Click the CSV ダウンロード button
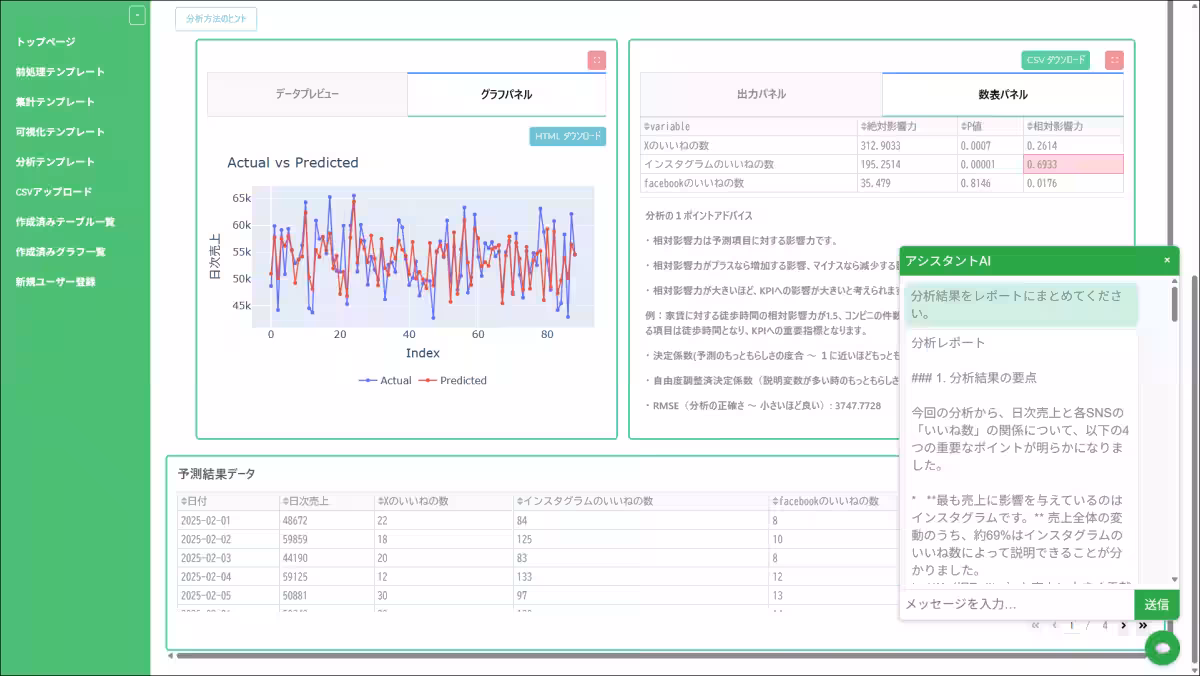The width and height of the screenshot is (1200, 676). [x=1055, y=60]
